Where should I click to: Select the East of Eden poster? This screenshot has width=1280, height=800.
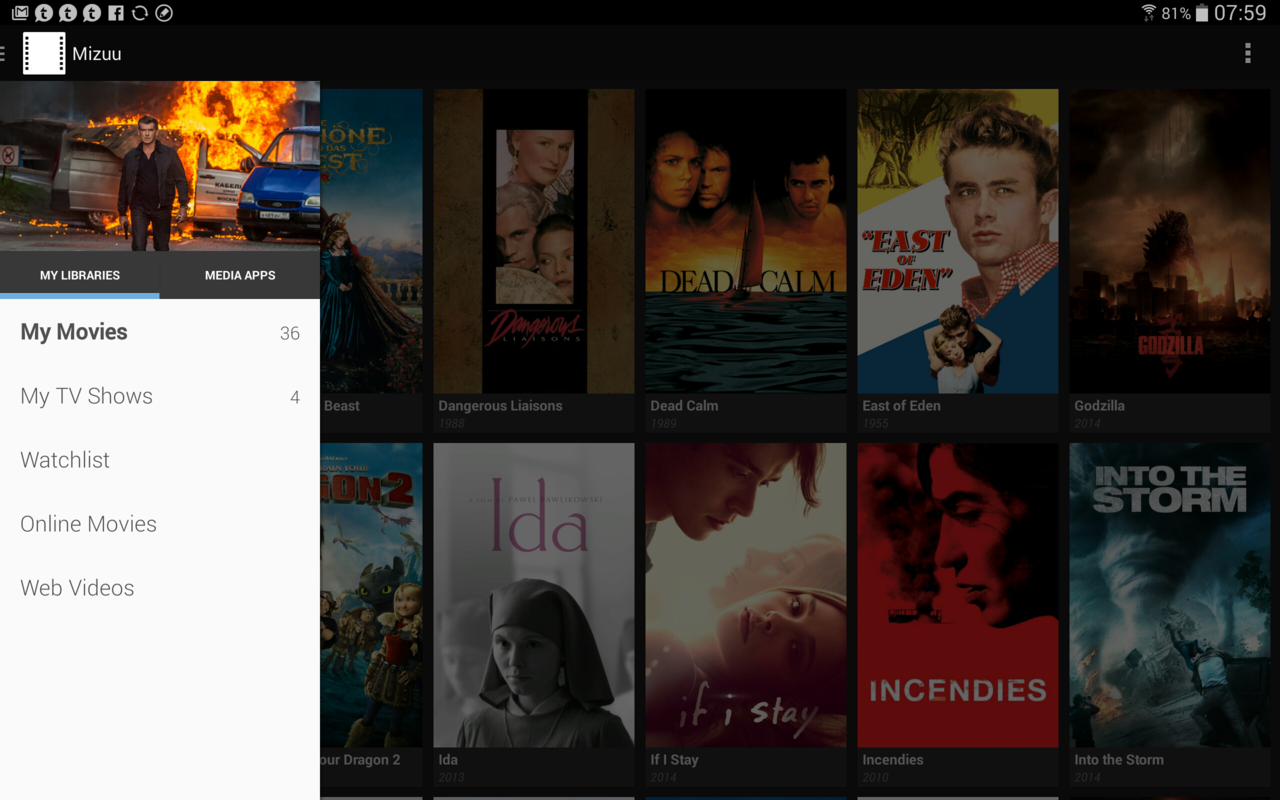958,241
